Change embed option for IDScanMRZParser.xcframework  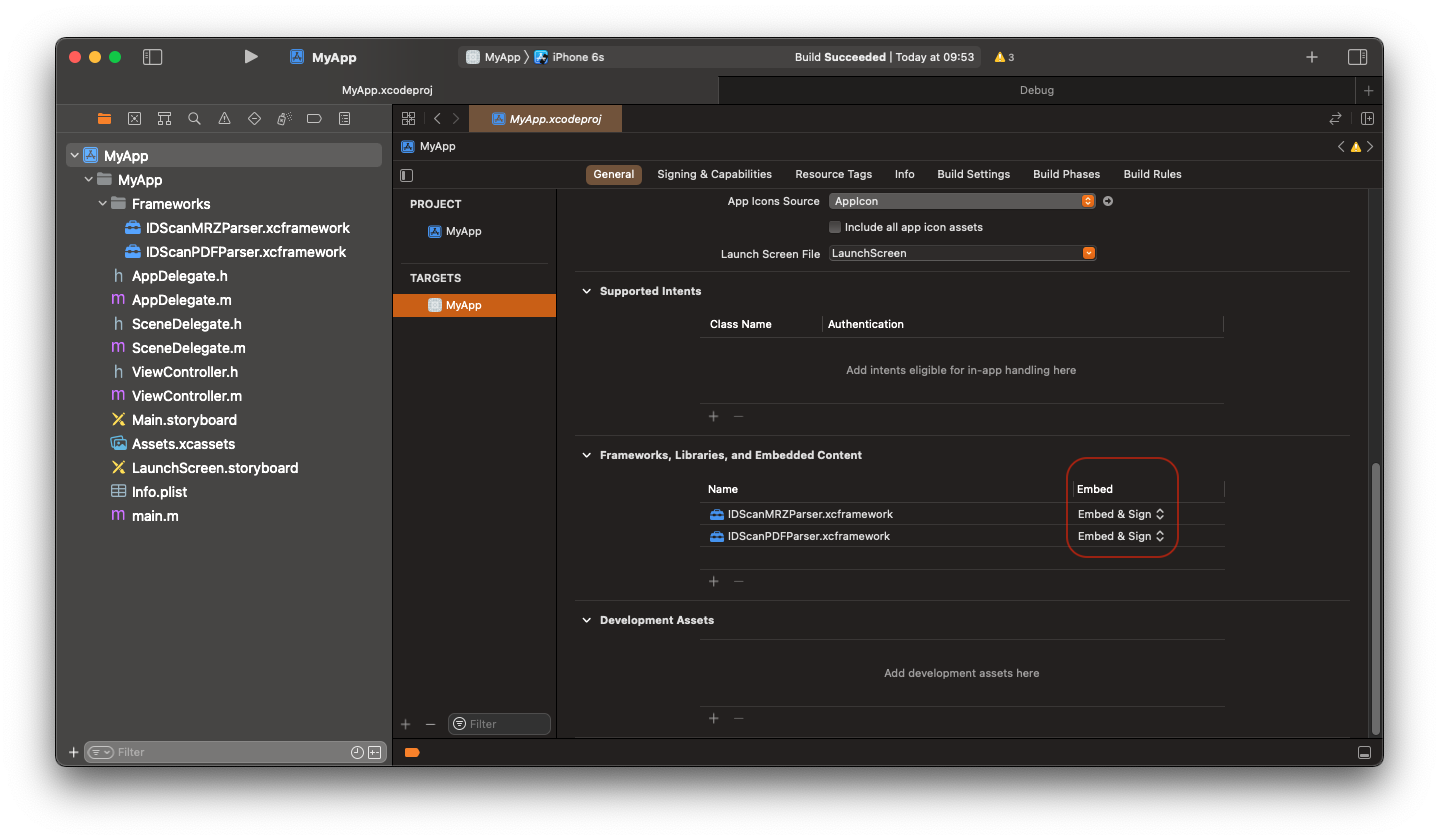(x=1120, y=514)
